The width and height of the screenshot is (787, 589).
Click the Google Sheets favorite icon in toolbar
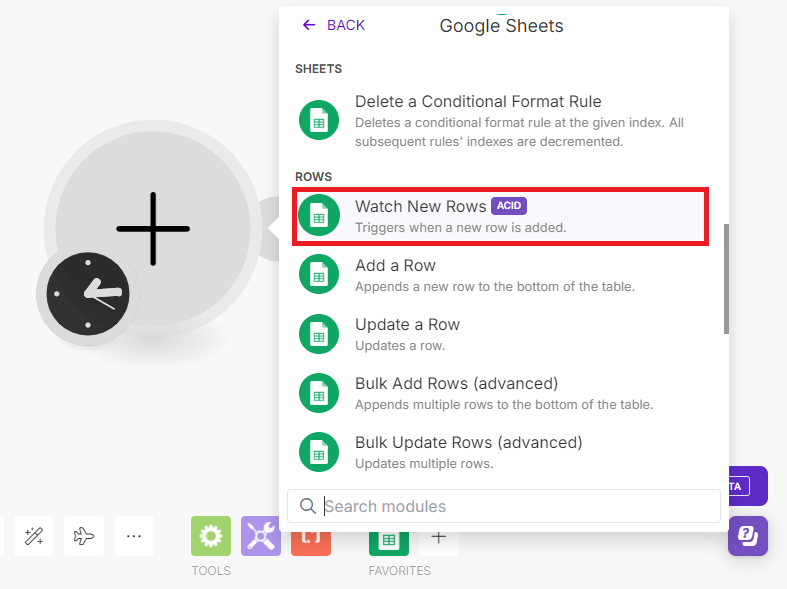(389, 543)
